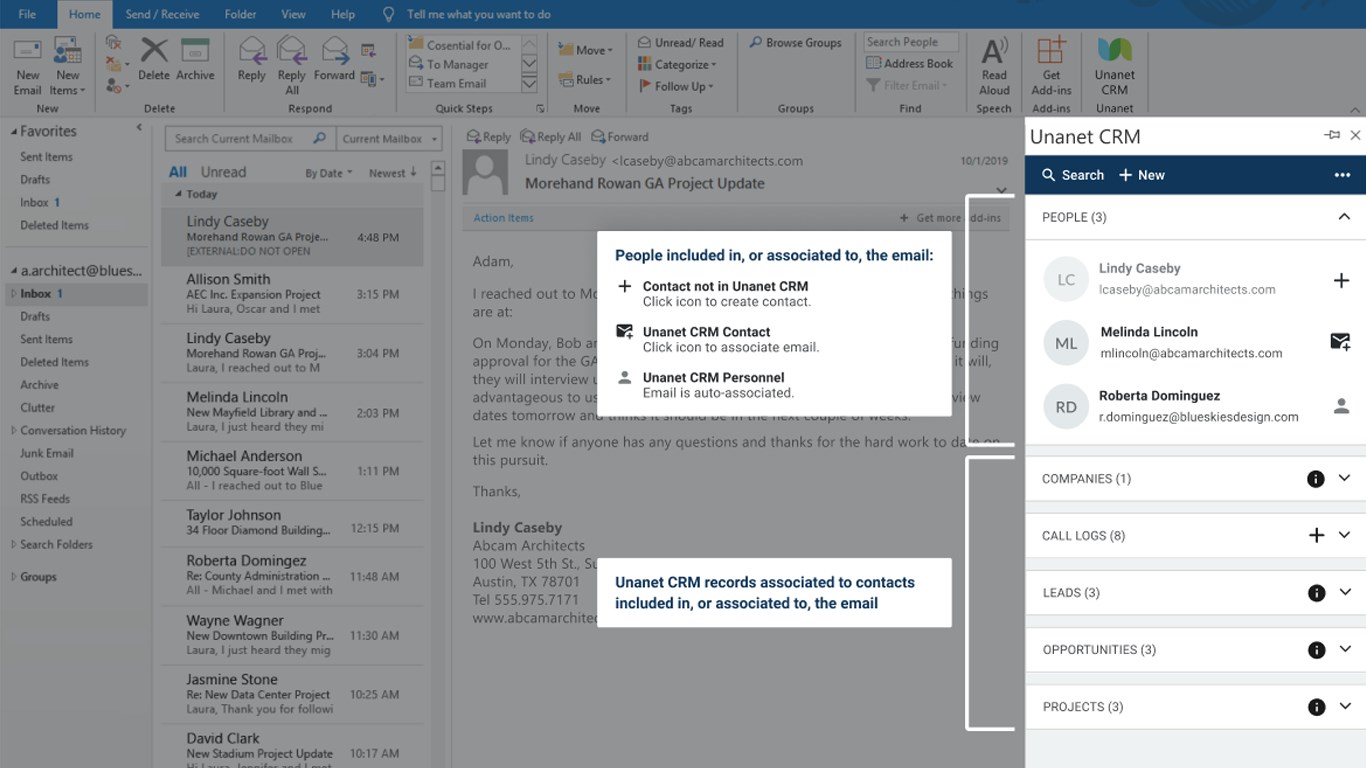The height and width of the screenshot is (768, 1366).
Task: Click the Unread/ Read button
Action: pyautogui.click(x=680, y=43)
